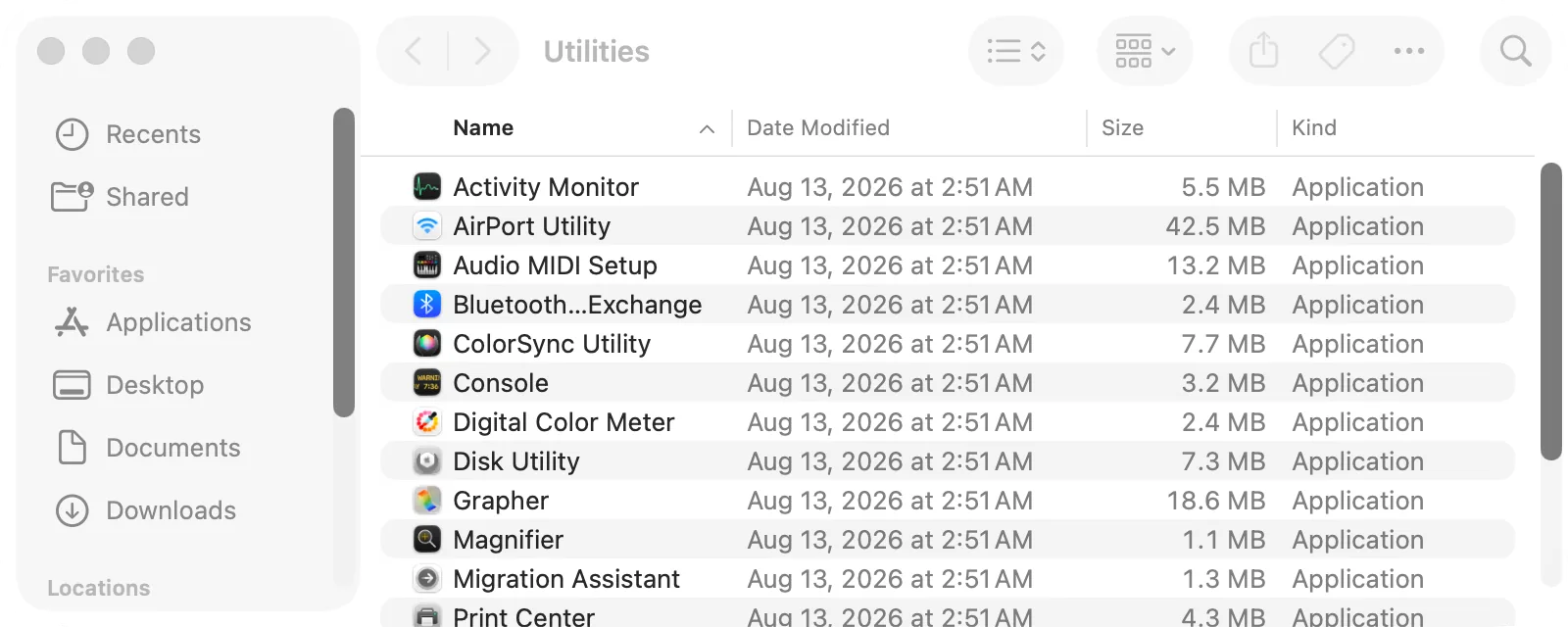Click the file list vertical scrollbar

pyautogui.click(x=1550, y=312)
